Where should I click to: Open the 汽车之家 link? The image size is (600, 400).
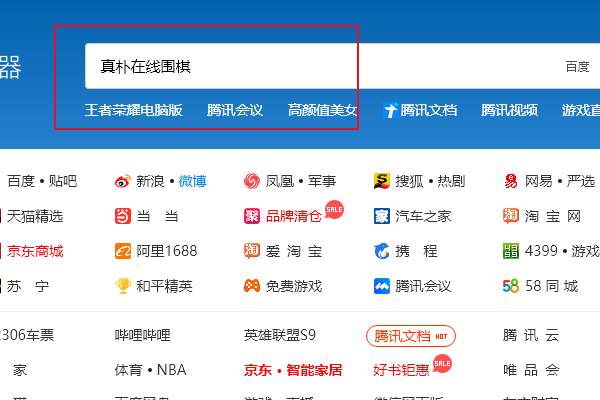point(423,217)
